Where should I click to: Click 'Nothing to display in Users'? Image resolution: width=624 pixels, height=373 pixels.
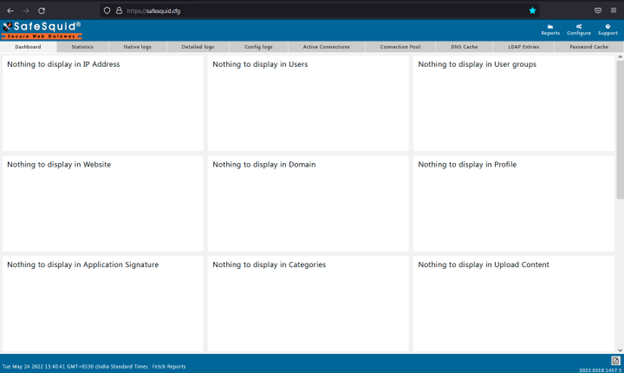click(260, 64)
